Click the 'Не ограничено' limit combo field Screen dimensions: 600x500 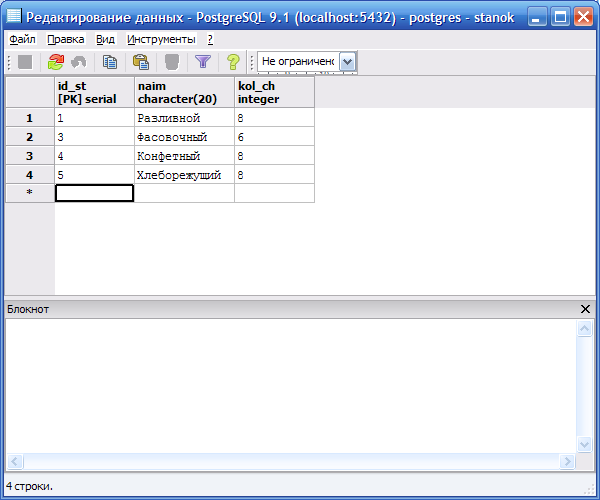click(x=298, y=62)
